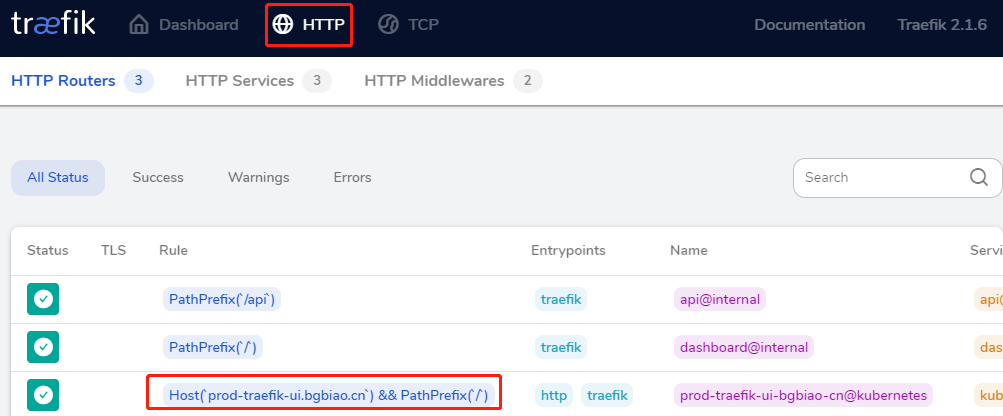Click the HTTP Services count badge 3
The image size is (1003, 416).
click(317, 81)
